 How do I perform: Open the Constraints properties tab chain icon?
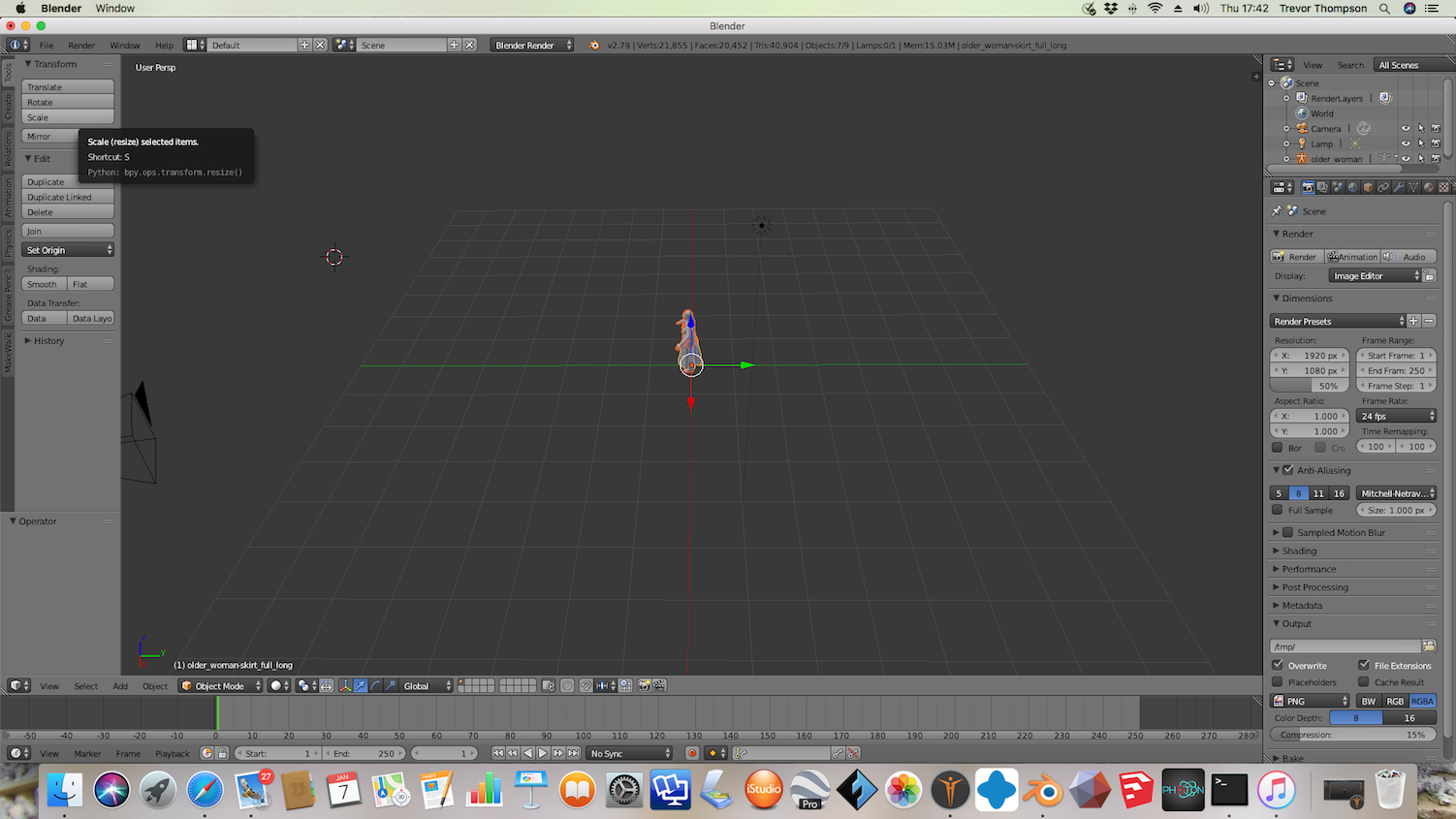click(x=1383, y=187)
